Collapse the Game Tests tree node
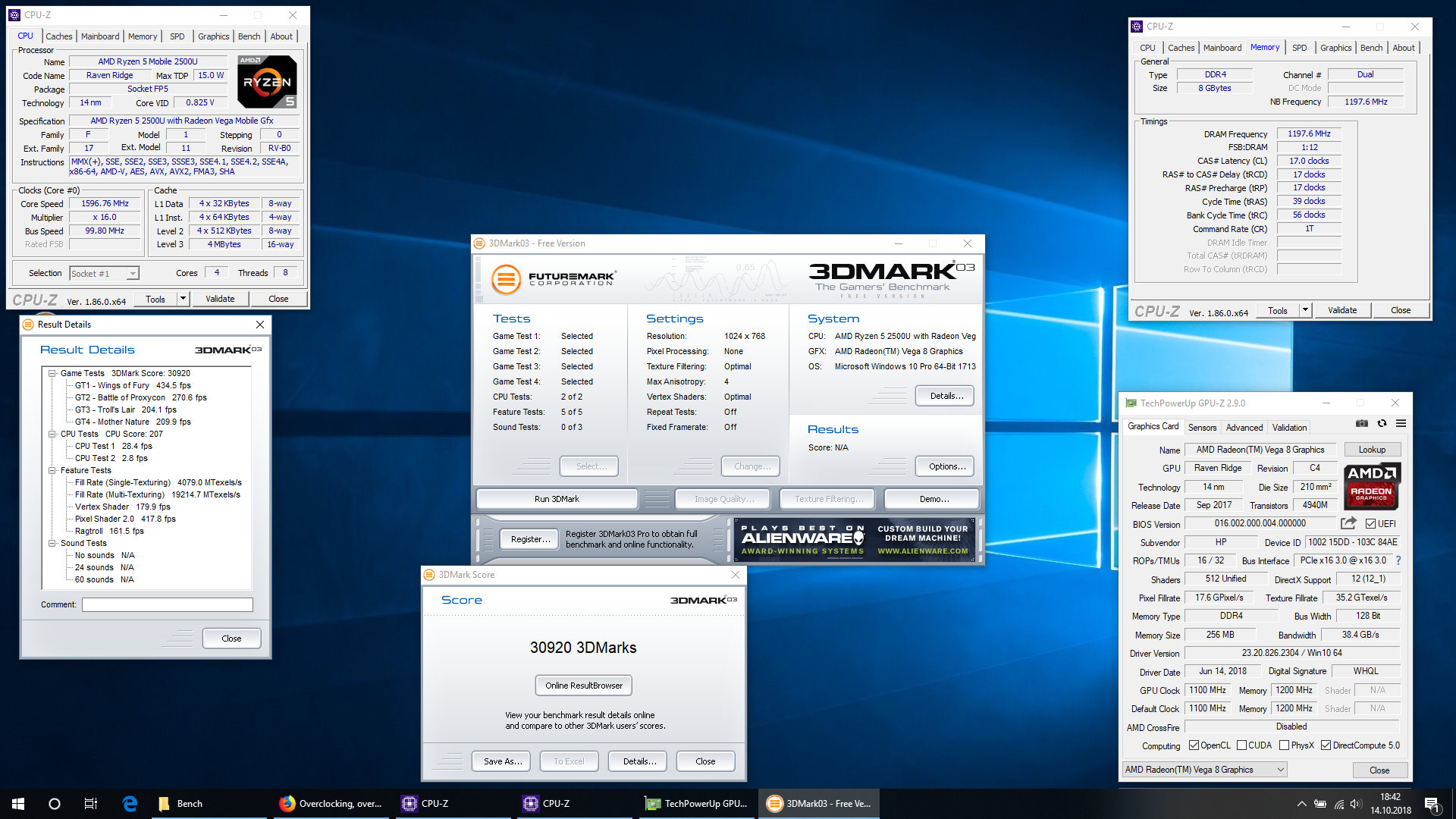 [52, 373]
